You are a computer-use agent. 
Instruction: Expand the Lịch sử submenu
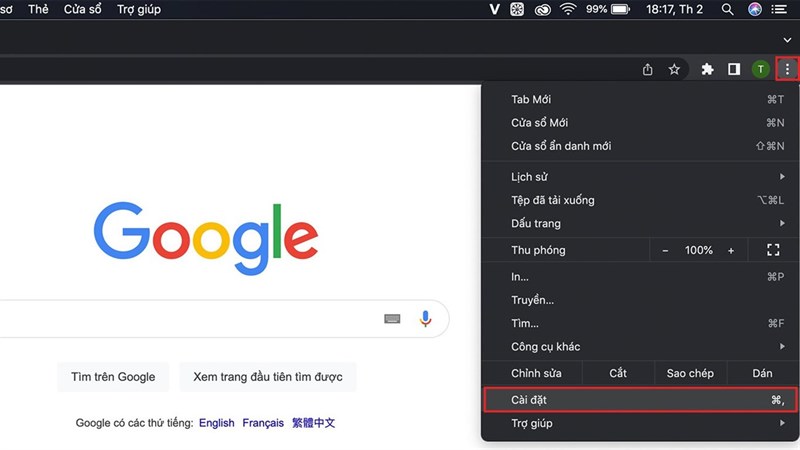pos(640,177)
